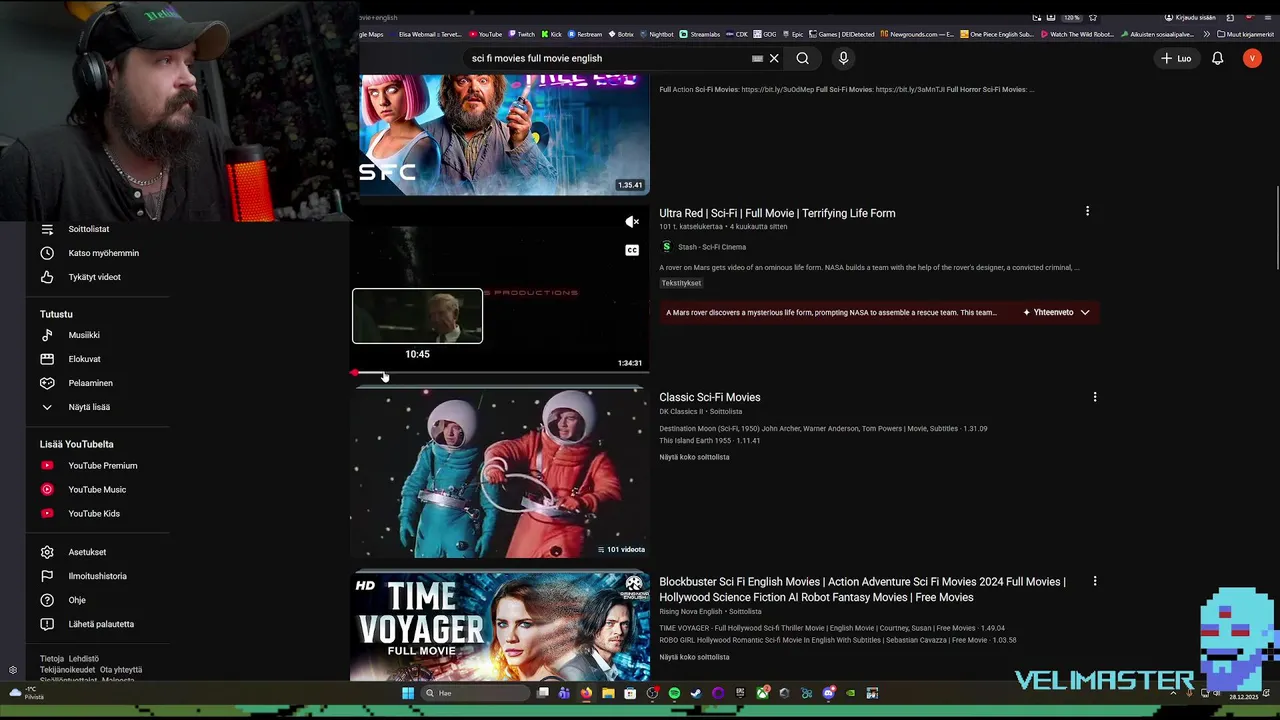Bookmark this page with the star icon
The width and height of the screenshot is (1280, 720).
point(1093,17)
